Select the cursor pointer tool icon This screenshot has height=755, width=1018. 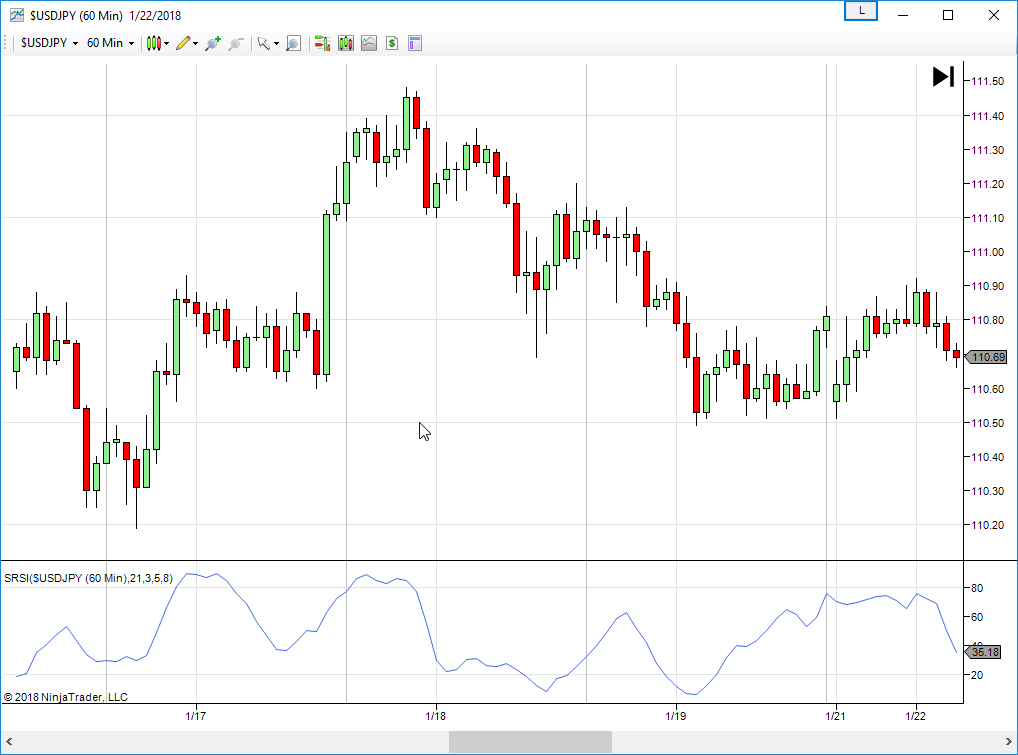click(263, 43)
